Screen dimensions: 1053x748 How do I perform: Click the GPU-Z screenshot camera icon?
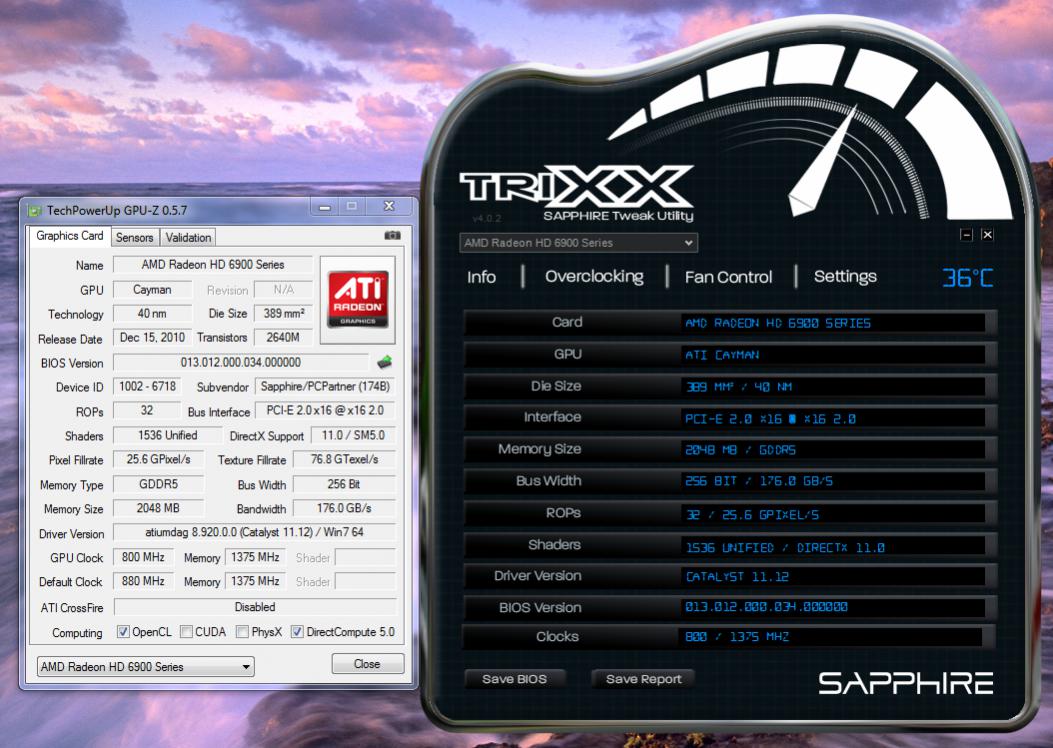point(392,236)
